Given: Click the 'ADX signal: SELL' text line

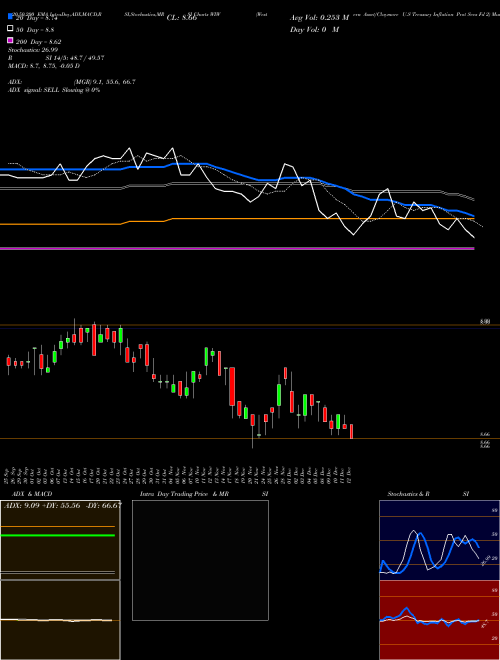Looking at the screenshot, I should [x=54, y=90].
